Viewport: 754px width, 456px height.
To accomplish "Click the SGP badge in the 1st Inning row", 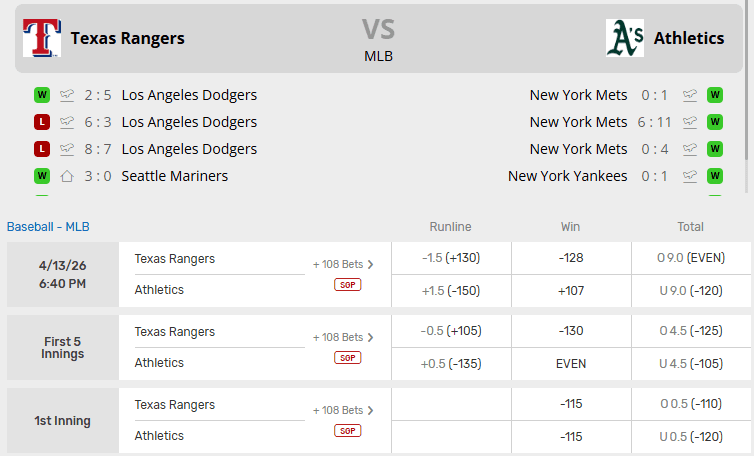I will 348,431.
